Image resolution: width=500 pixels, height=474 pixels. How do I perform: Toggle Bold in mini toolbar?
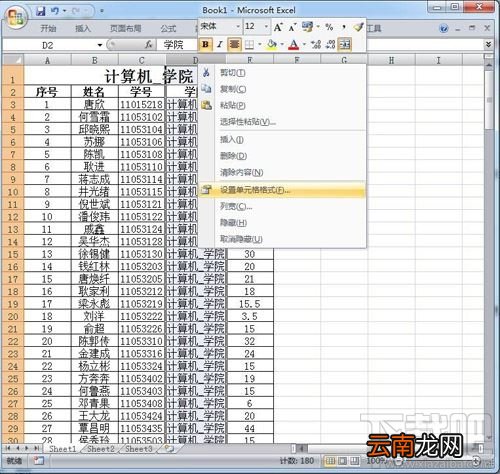click(x=205, y=44)
